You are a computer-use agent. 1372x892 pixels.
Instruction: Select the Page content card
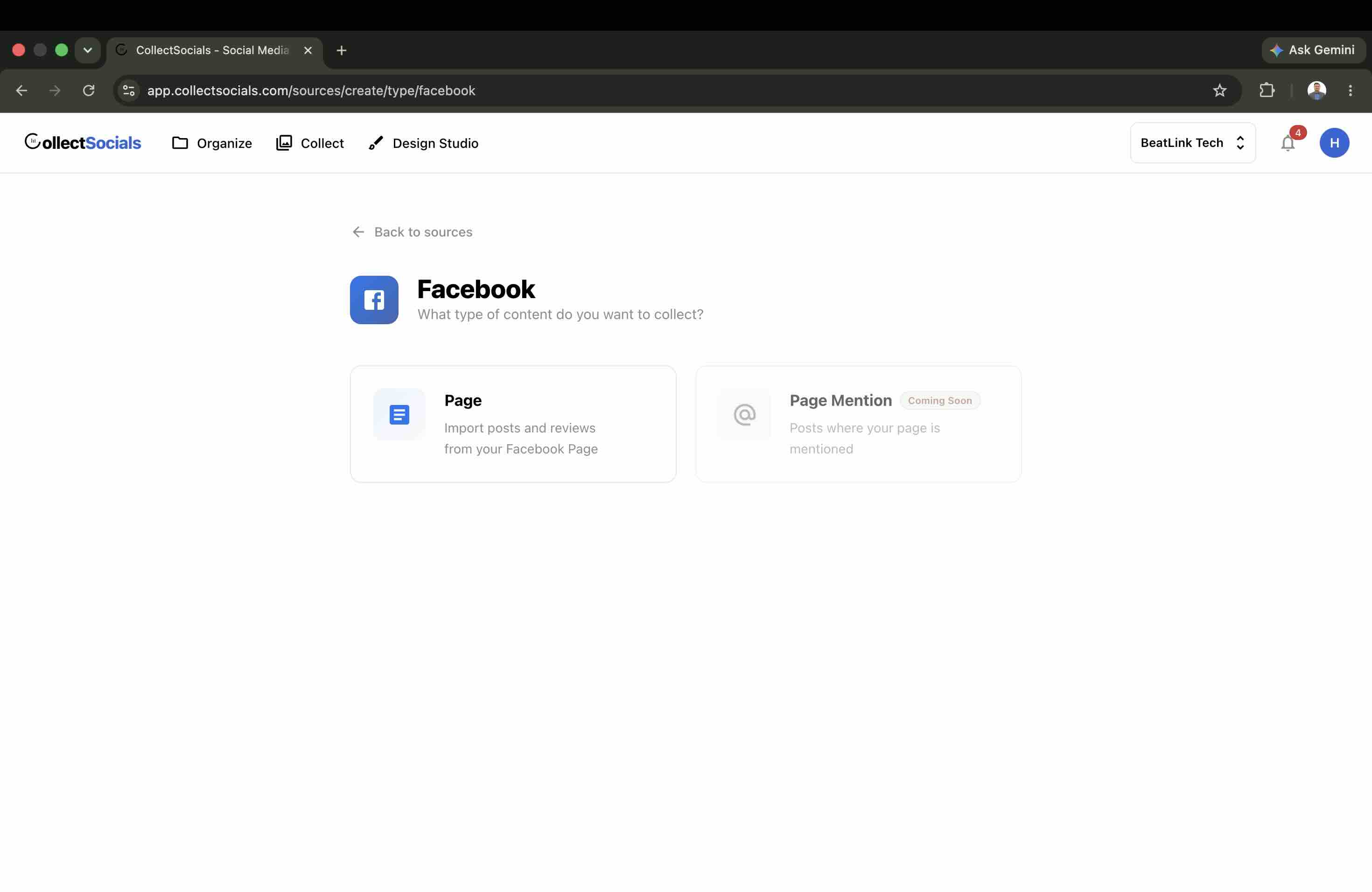click(x=513, y=424)
